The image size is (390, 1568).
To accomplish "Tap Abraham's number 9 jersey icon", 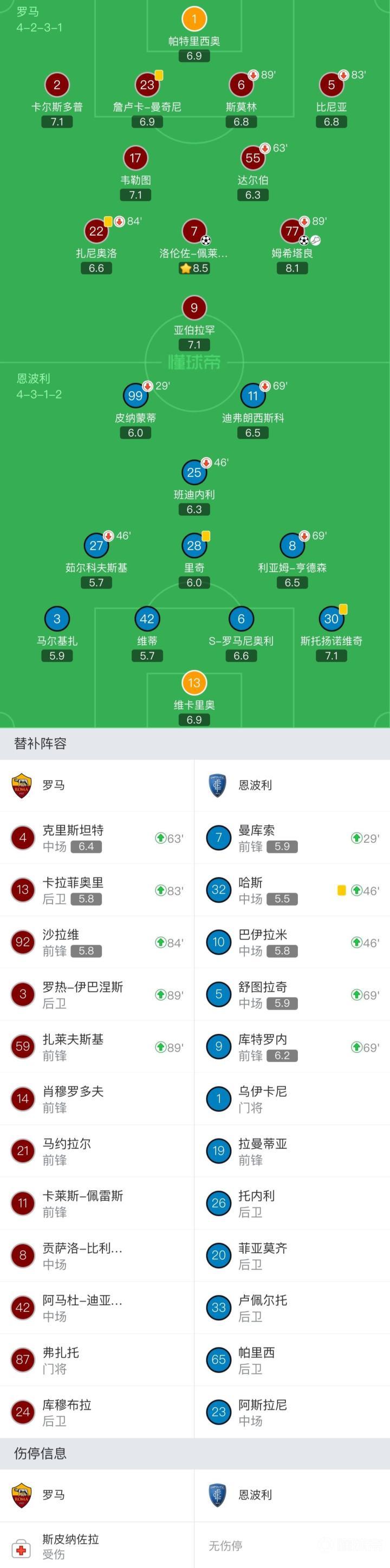I will click(x=194, y=308).
